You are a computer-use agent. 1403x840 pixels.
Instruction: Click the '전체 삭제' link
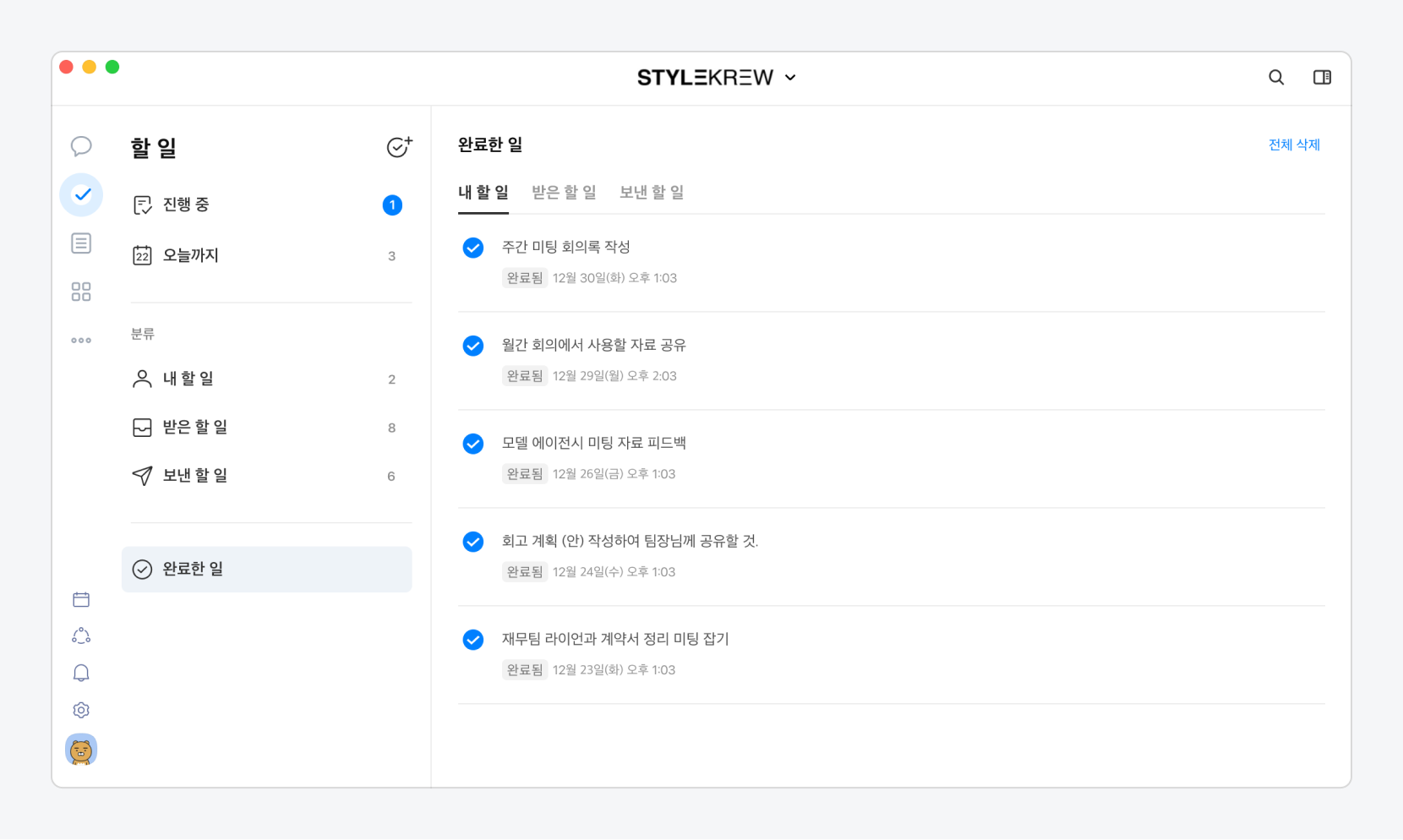(x=1294, y=145)
